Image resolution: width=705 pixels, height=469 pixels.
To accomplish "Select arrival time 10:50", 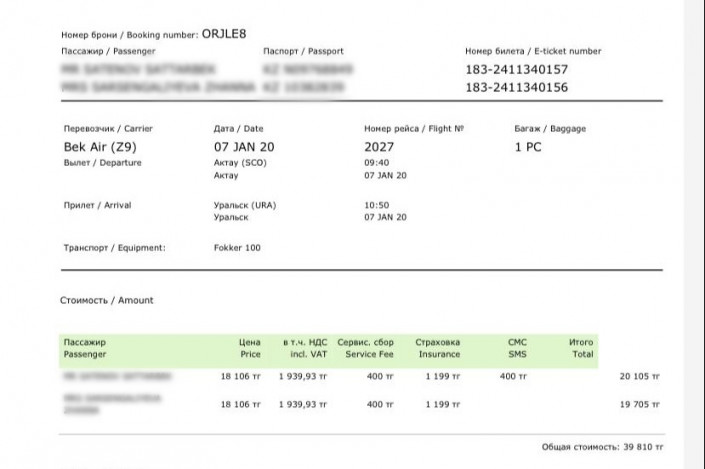I will (x=376, y=205).
